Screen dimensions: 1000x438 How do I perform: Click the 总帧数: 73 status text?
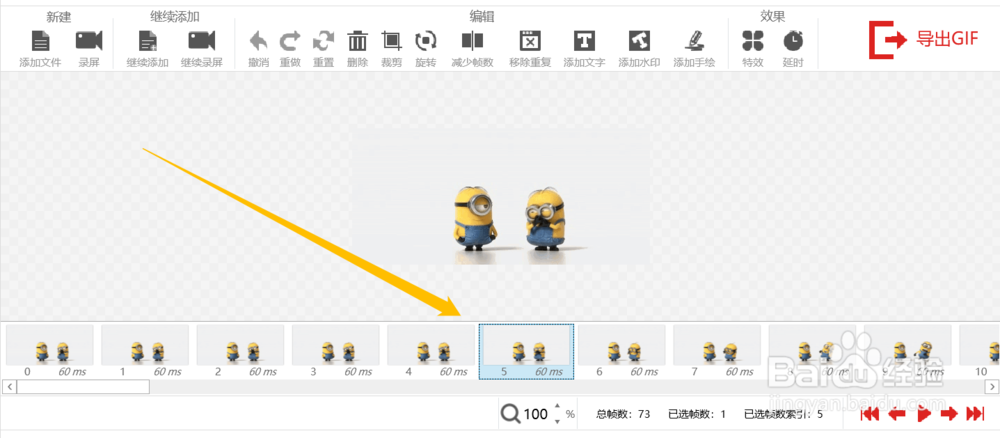point(623,414)
